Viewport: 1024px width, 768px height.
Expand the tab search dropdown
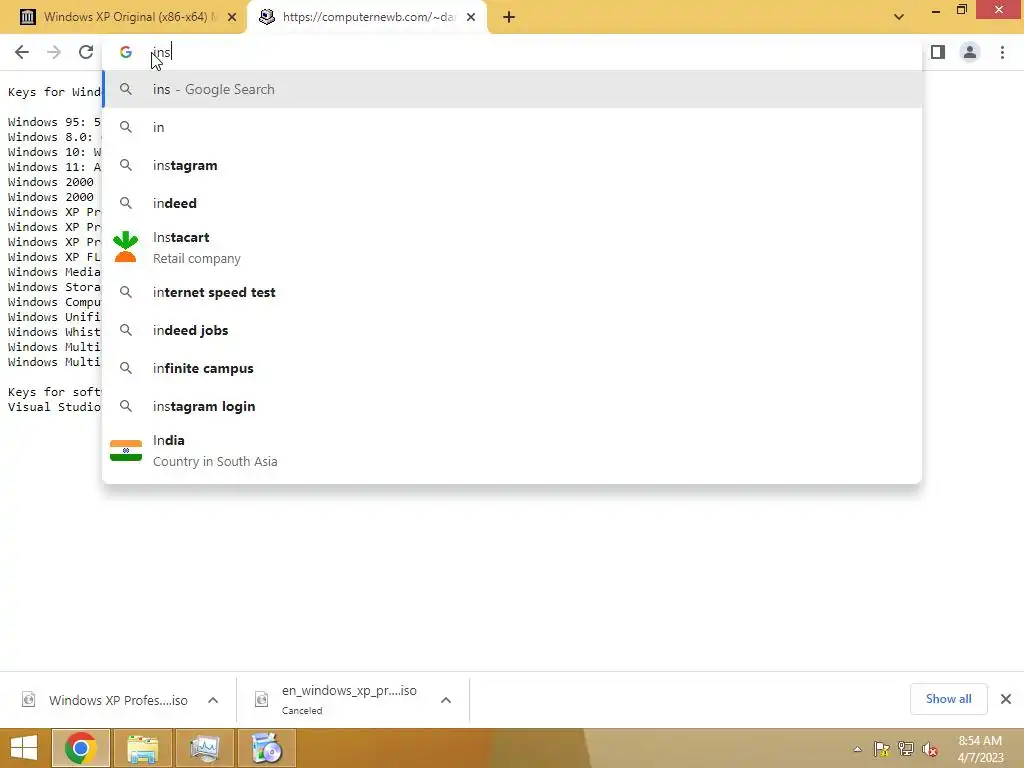[899, 17]
